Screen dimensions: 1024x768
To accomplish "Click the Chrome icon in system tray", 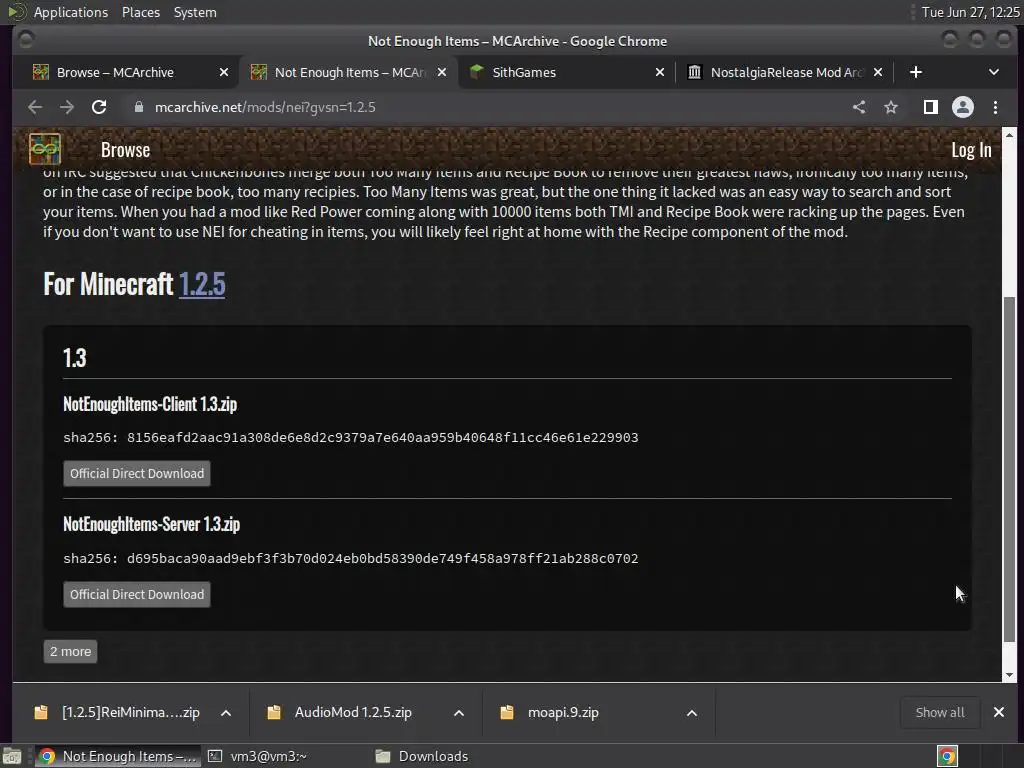I will coord(947,756).
